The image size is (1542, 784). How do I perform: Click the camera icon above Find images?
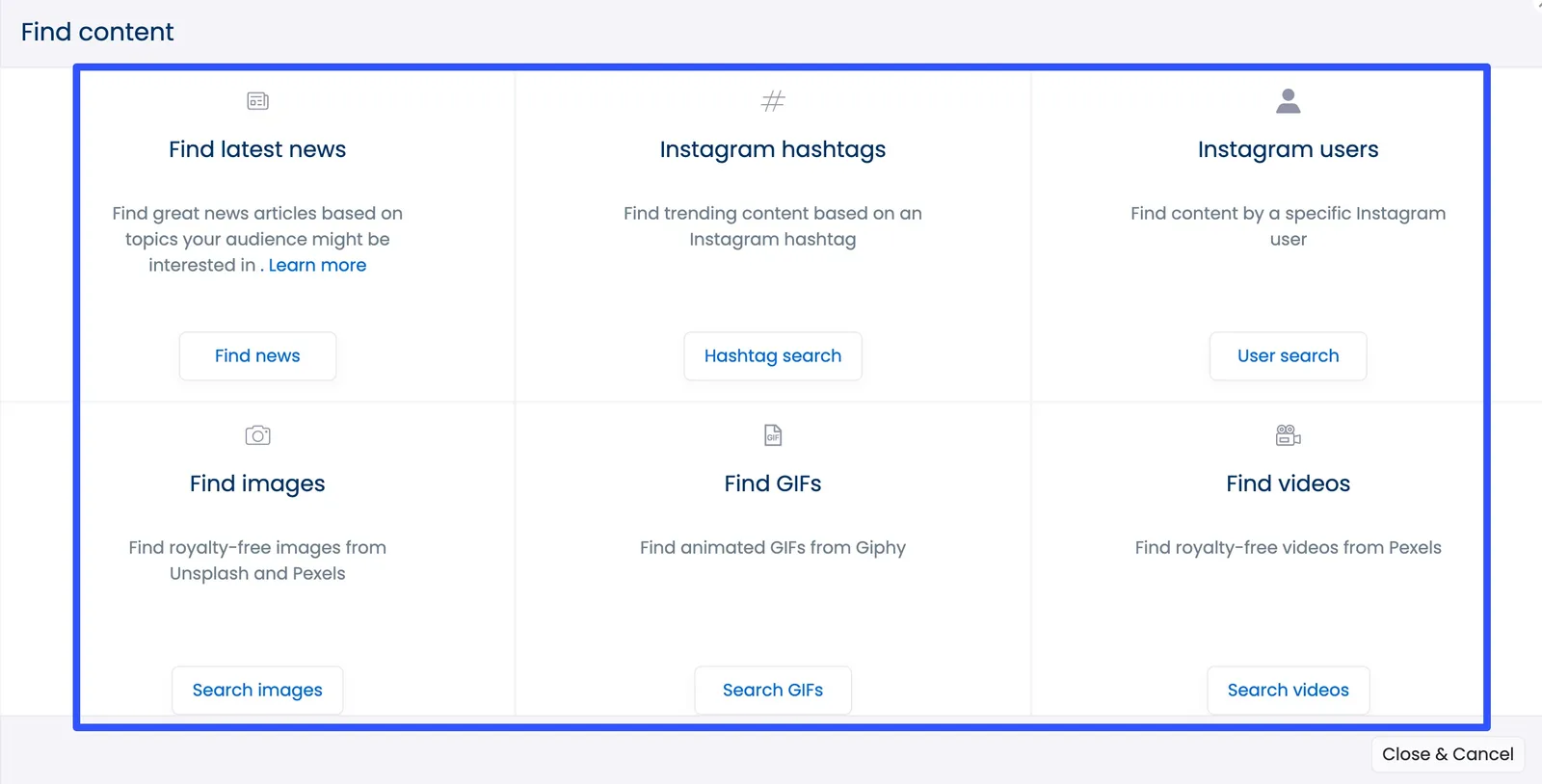point(256,434)
